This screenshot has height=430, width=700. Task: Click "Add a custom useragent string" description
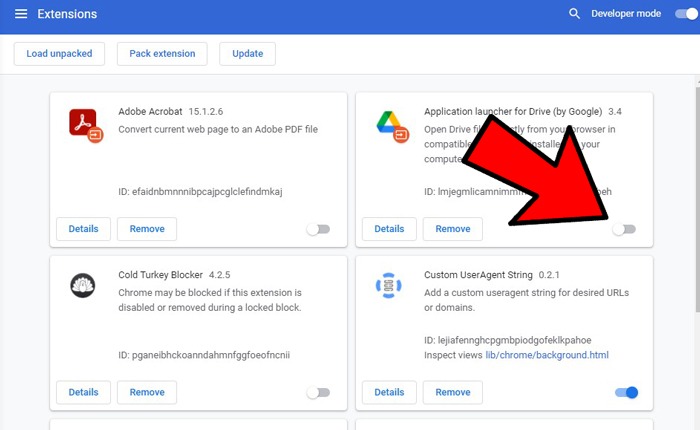pyautogui.click(x=526, y=300)
